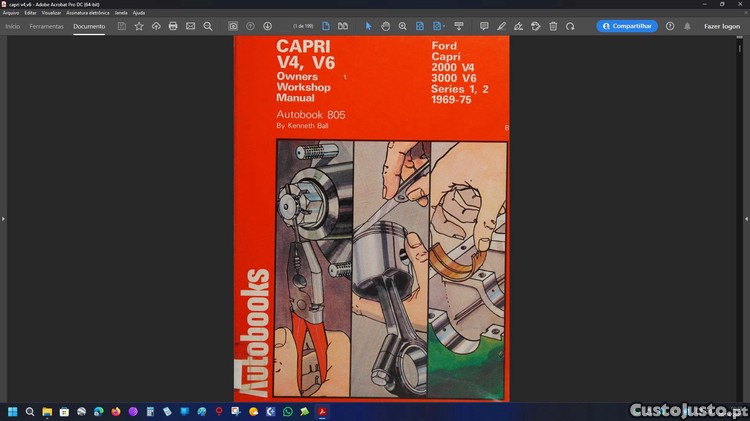This screenshot has height=421, width=750.
Task: Send file by email via envelope icon
Action: coord(190,26)
